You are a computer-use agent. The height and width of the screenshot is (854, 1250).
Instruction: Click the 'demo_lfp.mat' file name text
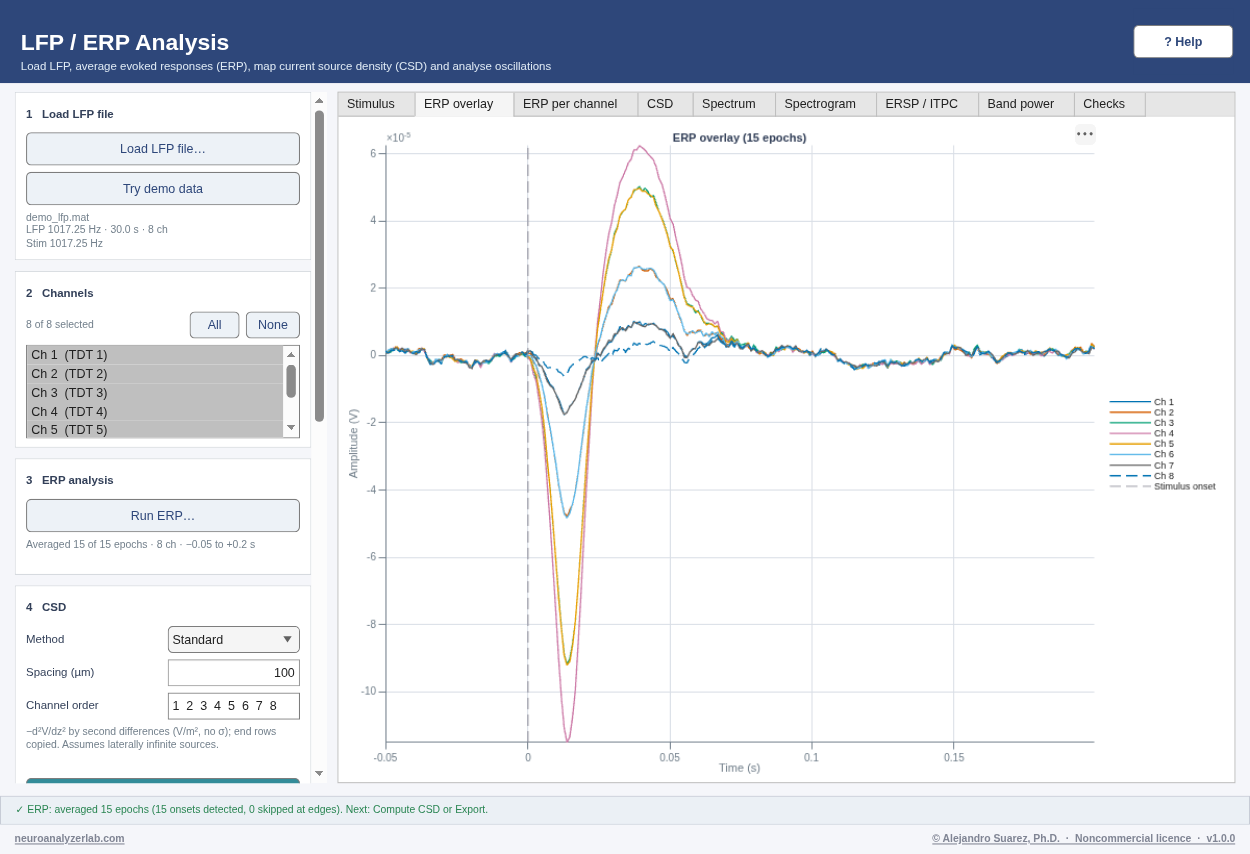[57, 217]
